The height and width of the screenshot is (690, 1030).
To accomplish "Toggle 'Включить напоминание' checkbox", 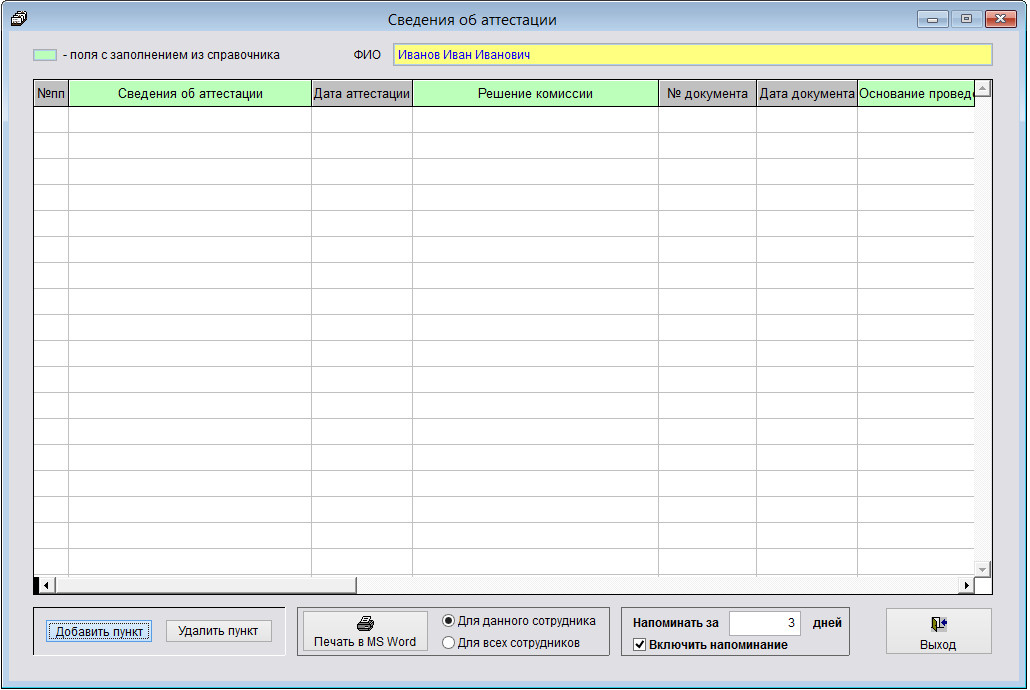I will [x=640, y=645].
